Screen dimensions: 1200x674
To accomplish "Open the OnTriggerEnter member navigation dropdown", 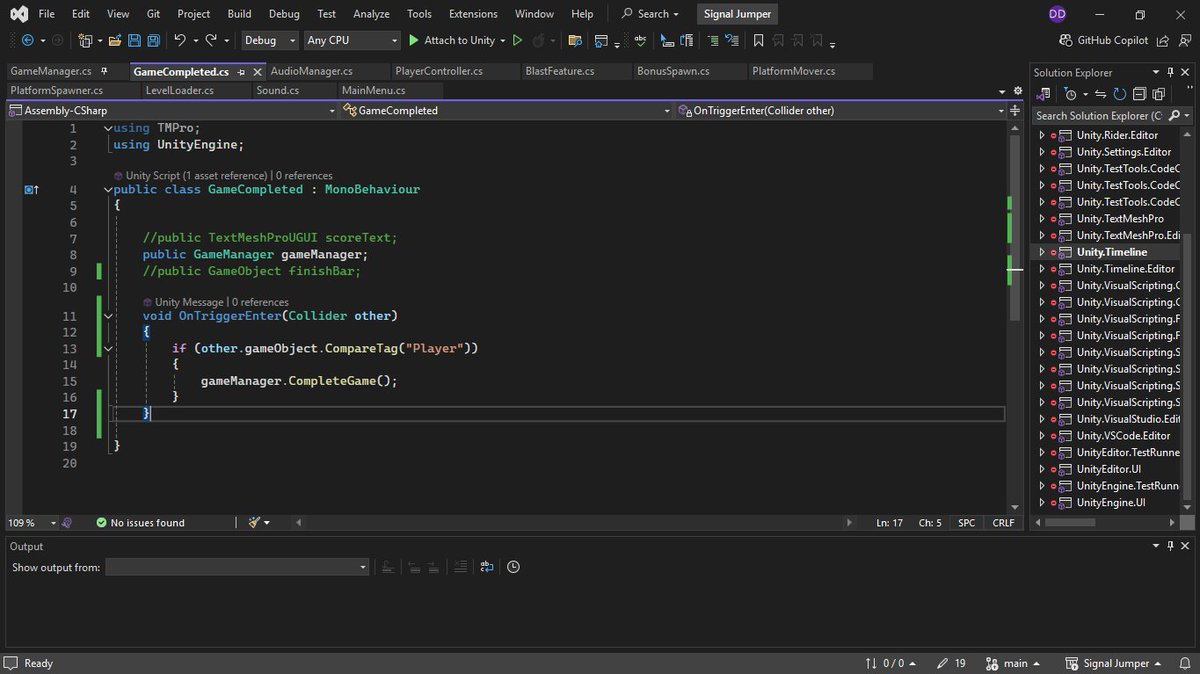I will pyautogui.click(x=840, y=110).
